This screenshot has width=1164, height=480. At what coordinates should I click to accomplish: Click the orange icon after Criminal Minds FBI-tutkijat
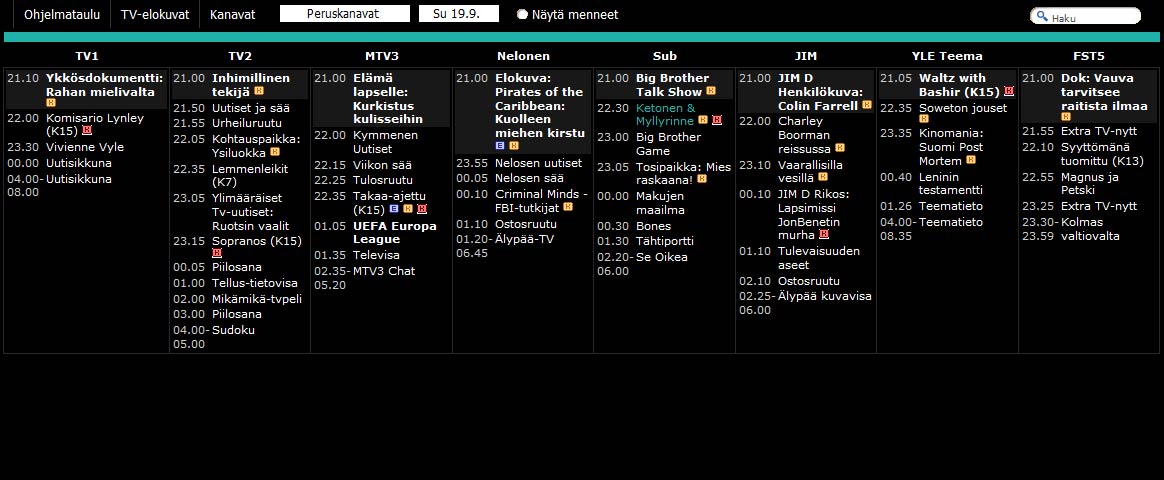click(568, 207)
